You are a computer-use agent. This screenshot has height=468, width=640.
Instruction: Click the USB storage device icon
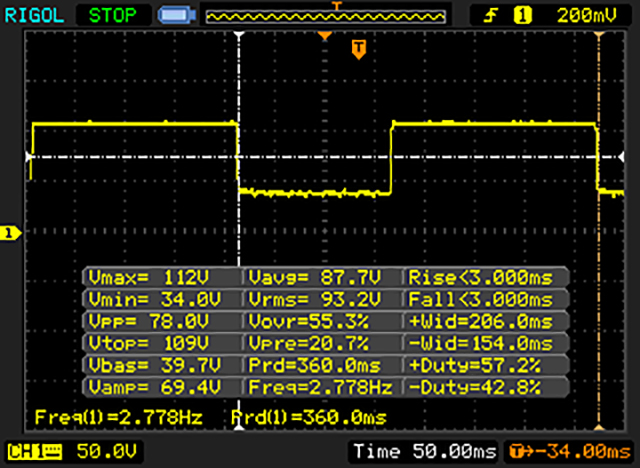coord(177,16)
